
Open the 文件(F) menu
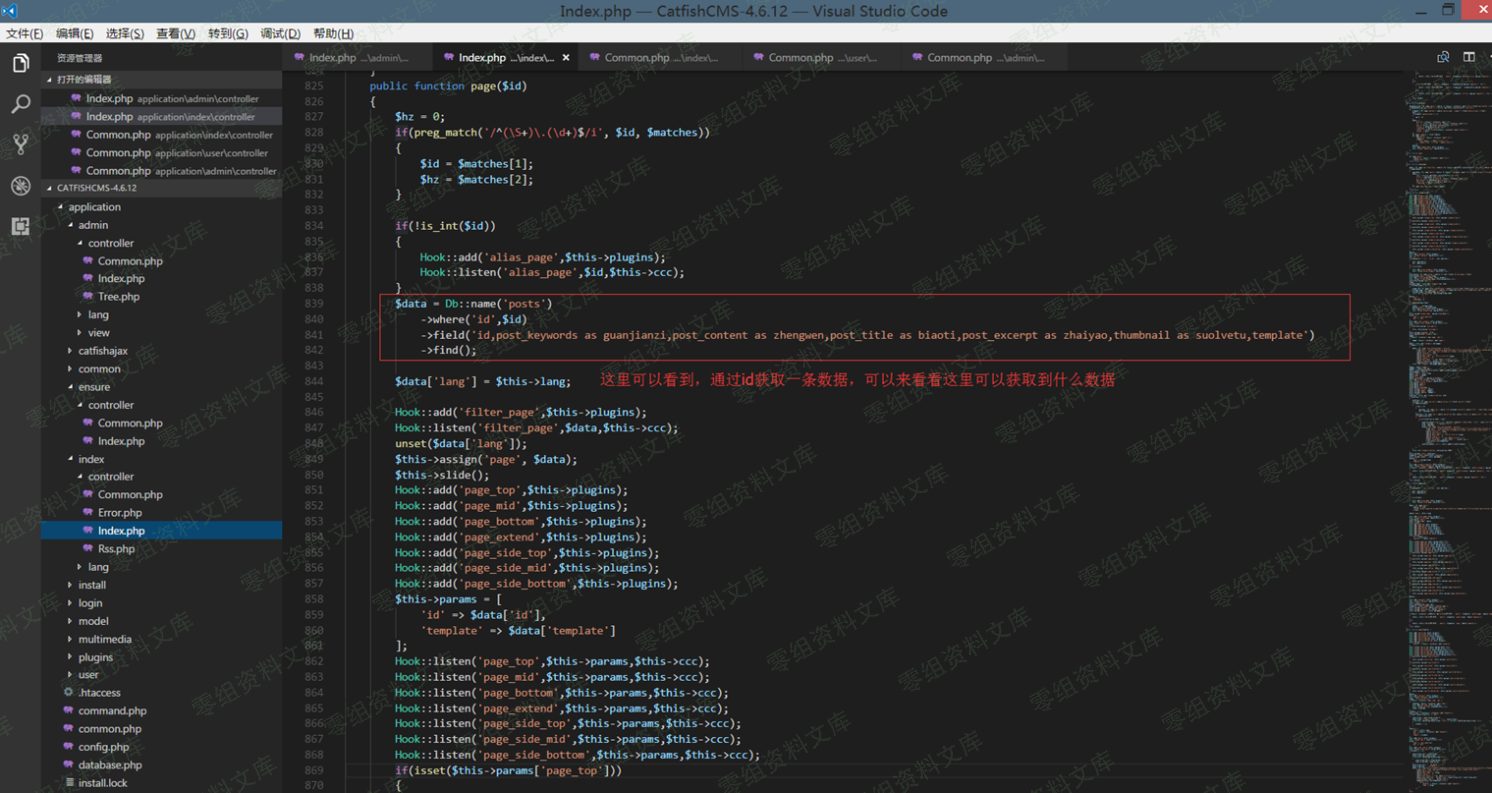point(24,34)
